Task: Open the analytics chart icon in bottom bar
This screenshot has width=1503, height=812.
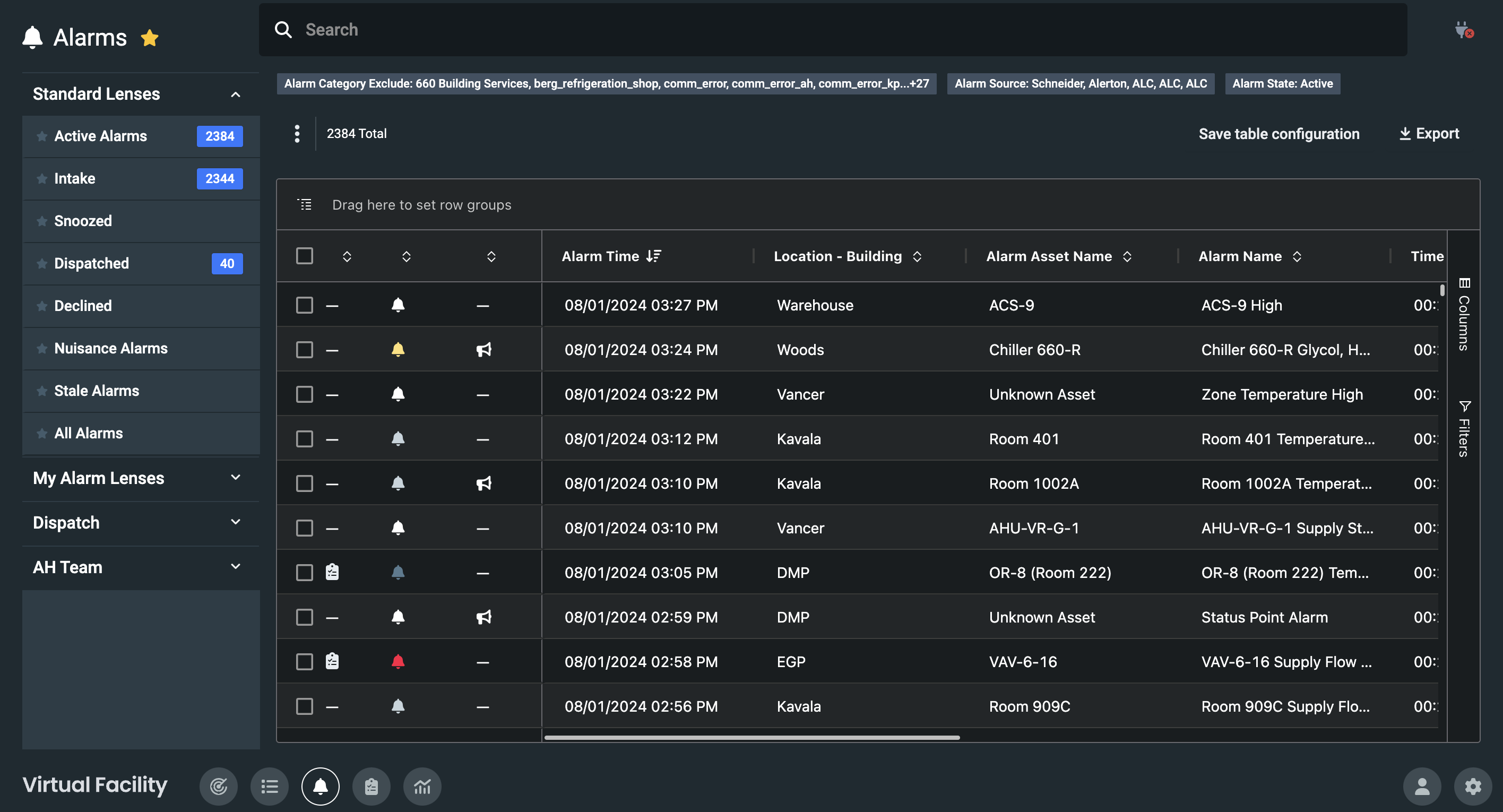Action: click(422, 787)
